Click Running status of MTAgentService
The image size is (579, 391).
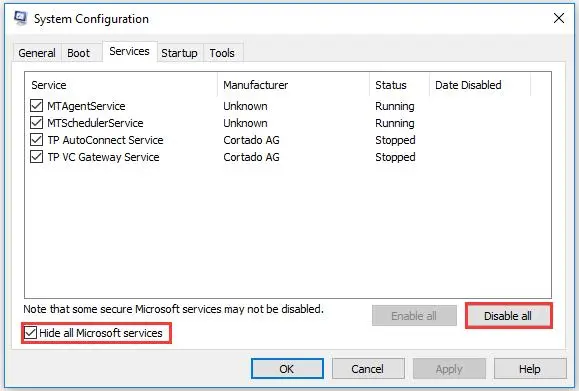[x=395, y=106]
